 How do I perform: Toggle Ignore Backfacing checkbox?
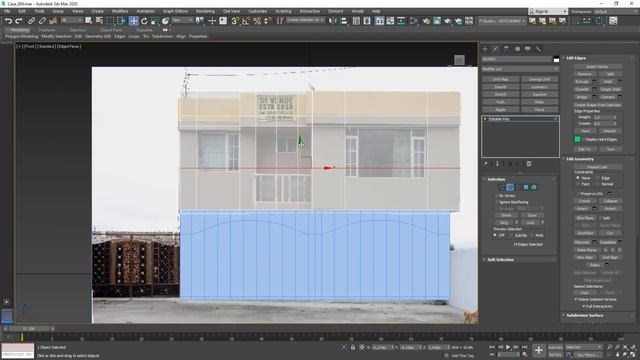pyautogui.click(x=513, y=202)
